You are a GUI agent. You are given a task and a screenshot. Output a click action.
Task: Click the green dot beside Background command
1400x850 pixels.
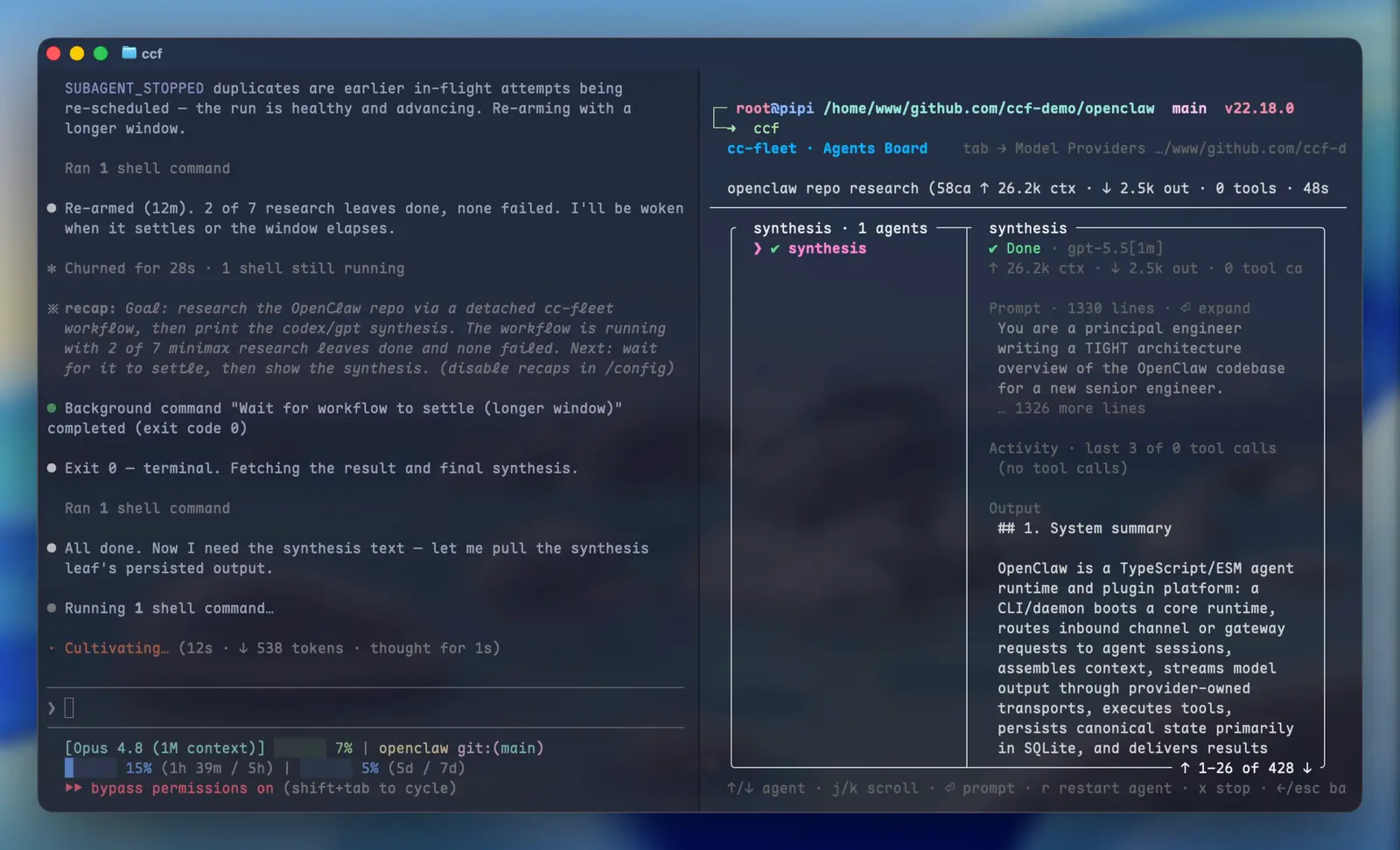(52, 408)
